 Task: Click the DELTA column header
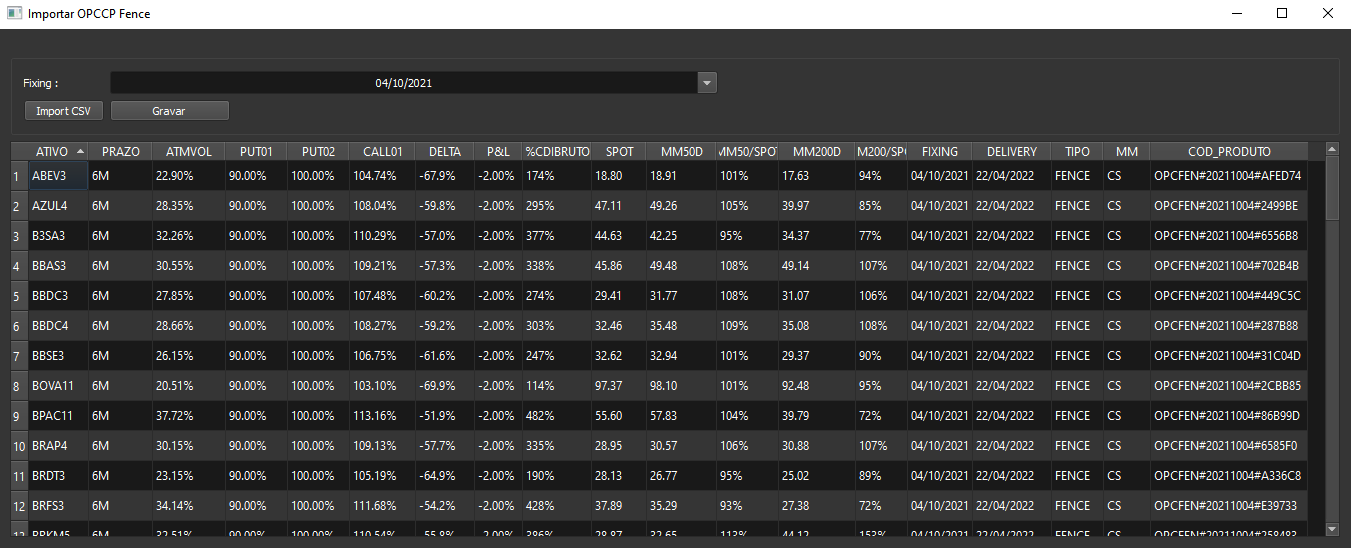444,152
